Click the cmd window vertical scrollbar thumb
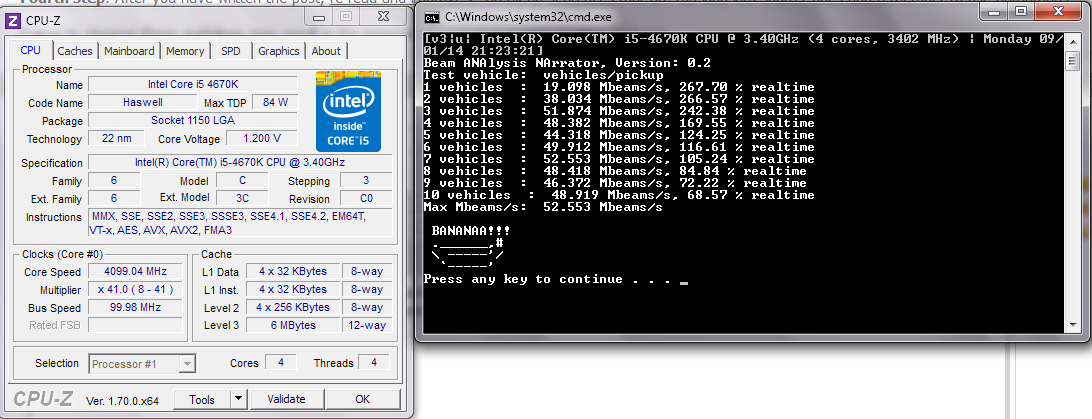 (1072, 61)
